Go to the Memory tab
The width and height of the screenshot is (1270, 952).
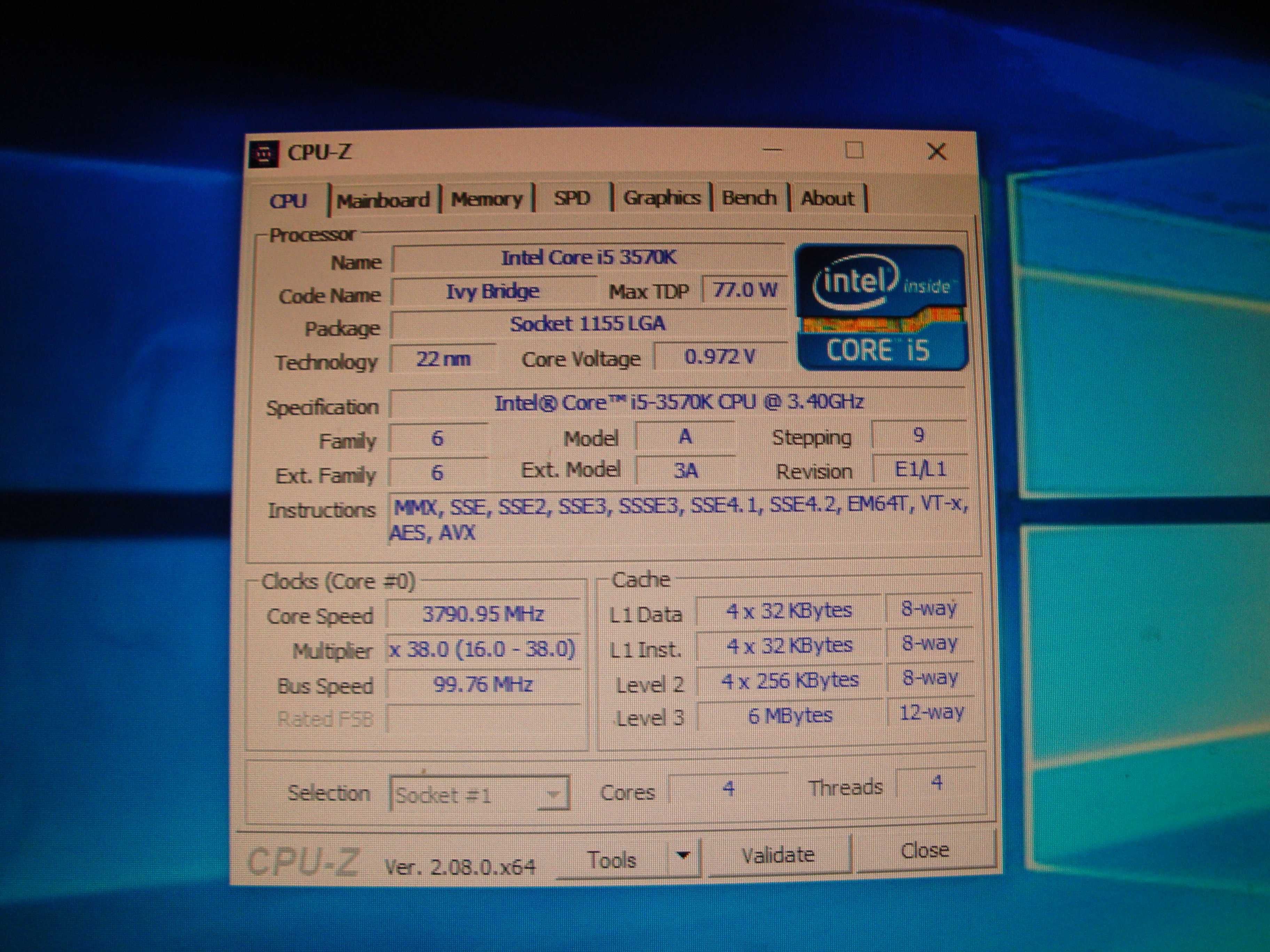(487, 199)
